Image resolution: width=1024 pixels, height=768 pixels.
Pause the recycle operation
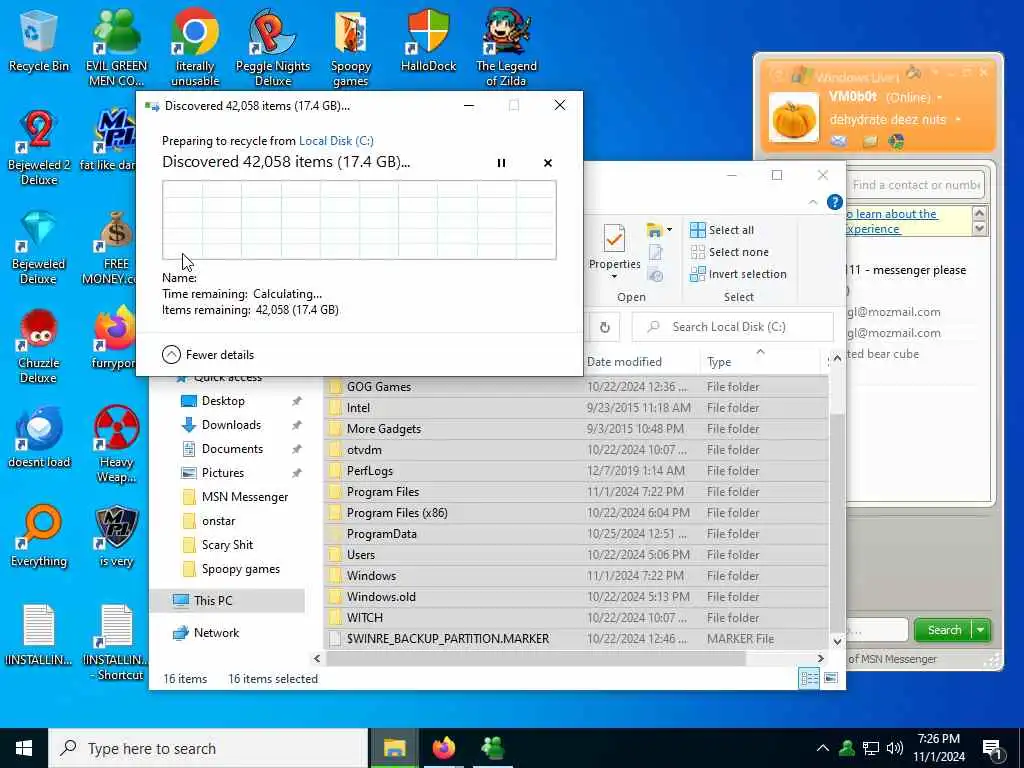(x=501, y=163)
